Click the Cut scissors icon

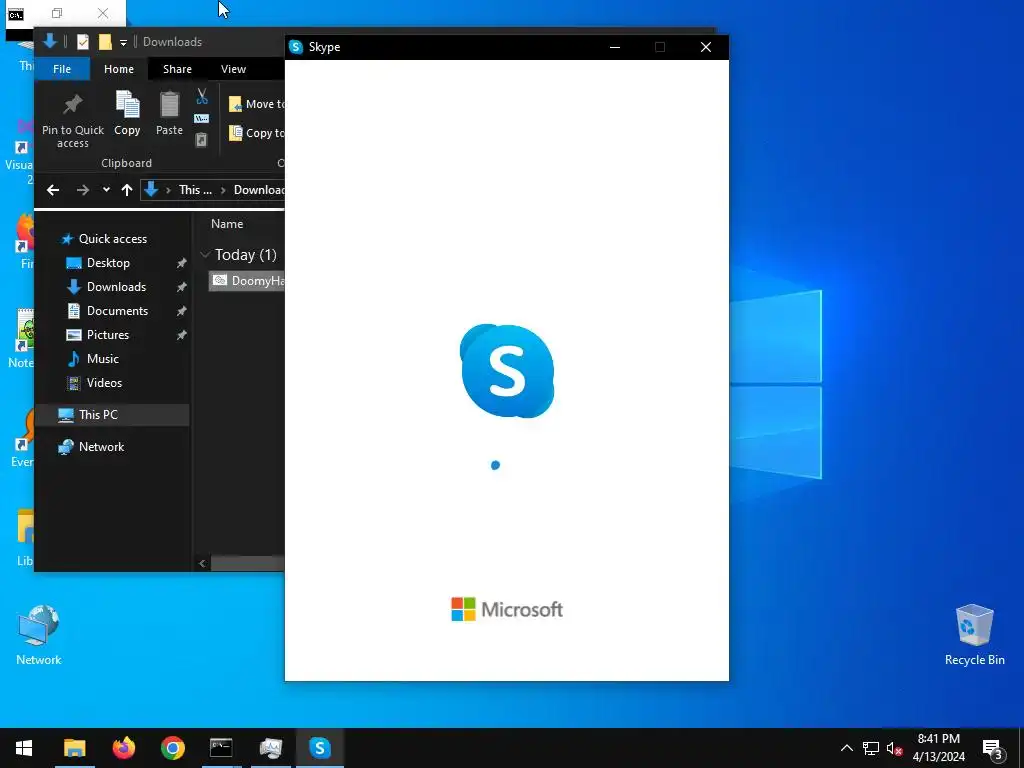pos(202,97)
